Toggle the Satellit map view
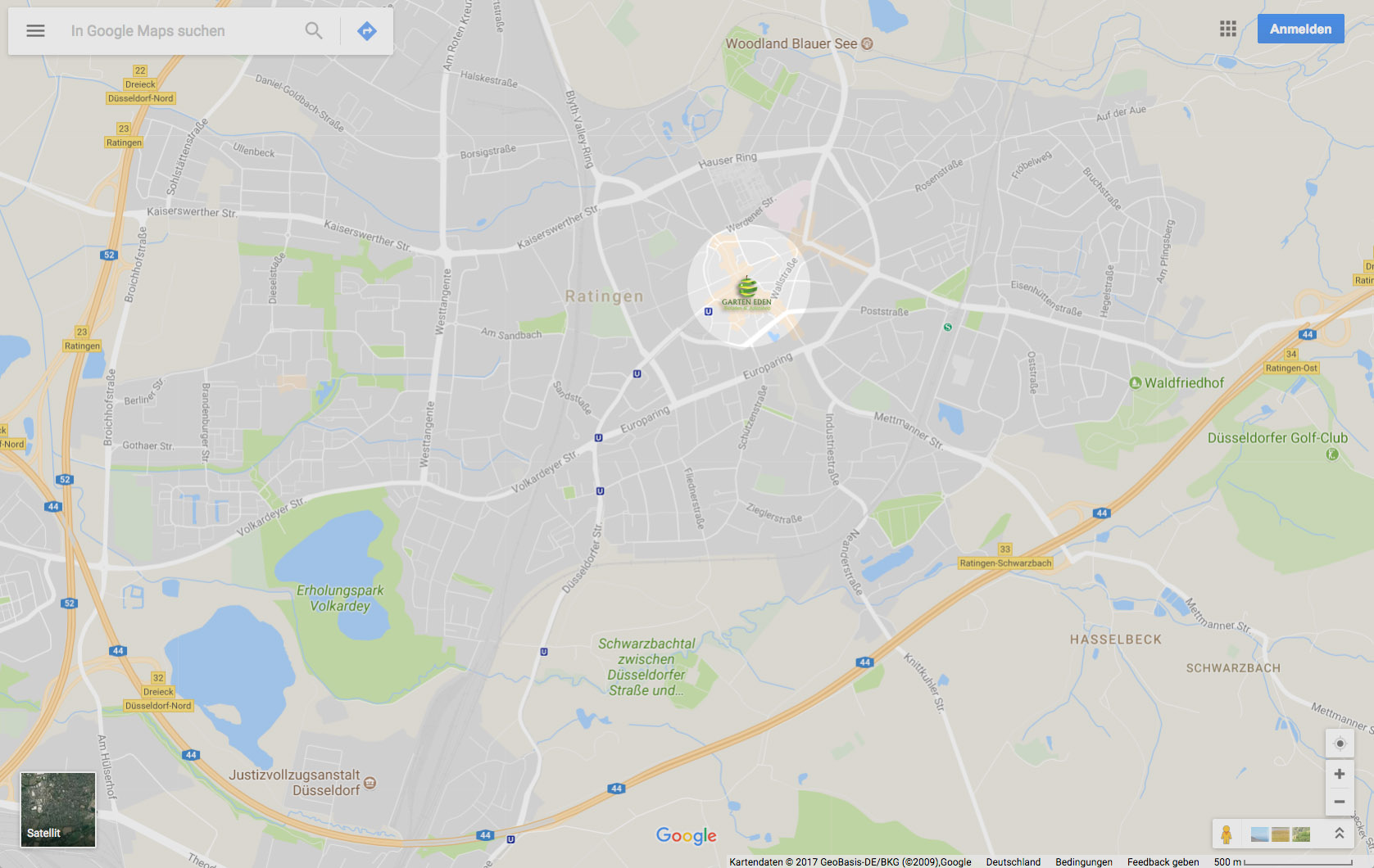Screen dimensions: 1374x868 (58, 809)
